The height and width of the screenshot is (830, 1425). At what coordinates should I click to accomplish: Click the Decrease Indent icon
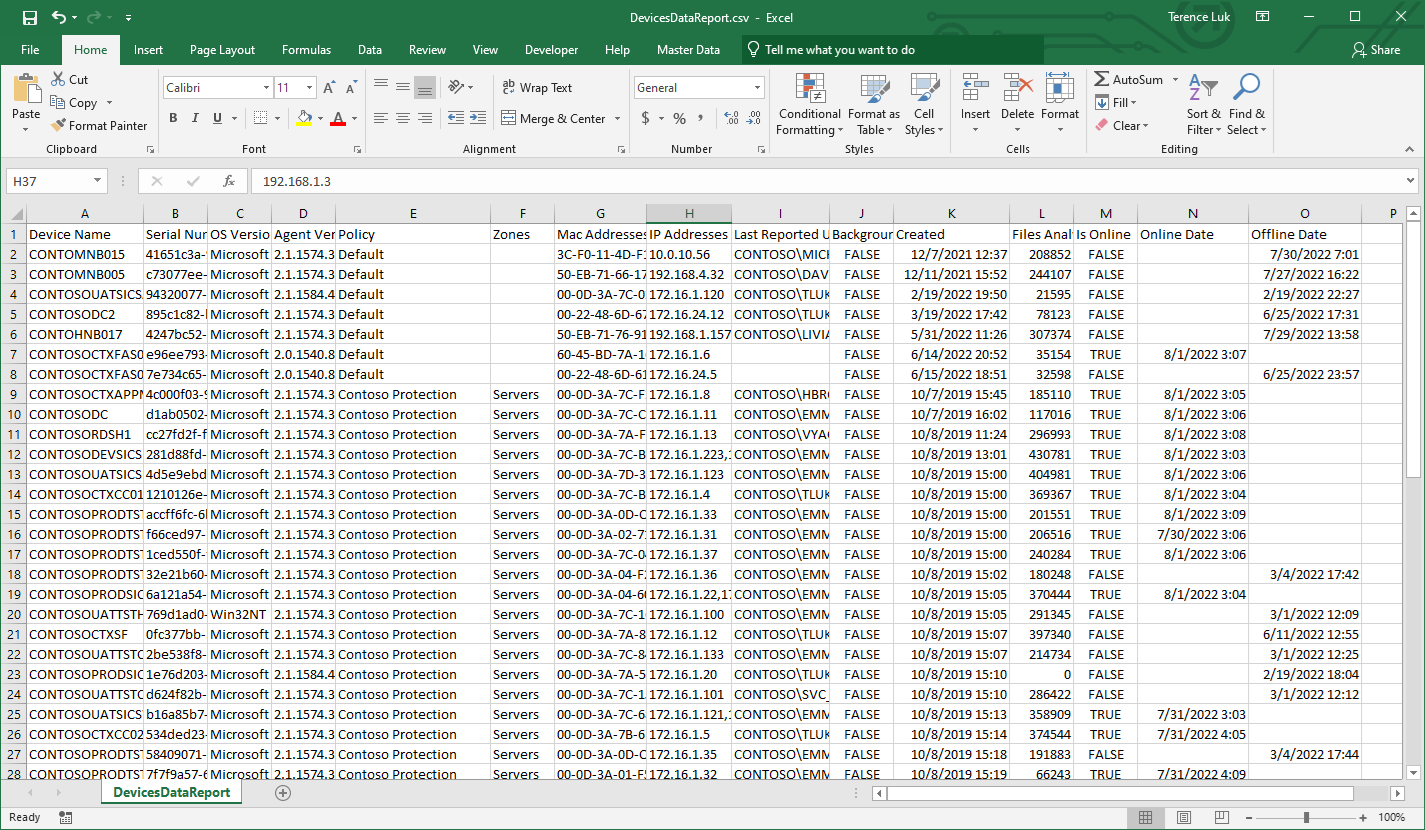point(456,118)
